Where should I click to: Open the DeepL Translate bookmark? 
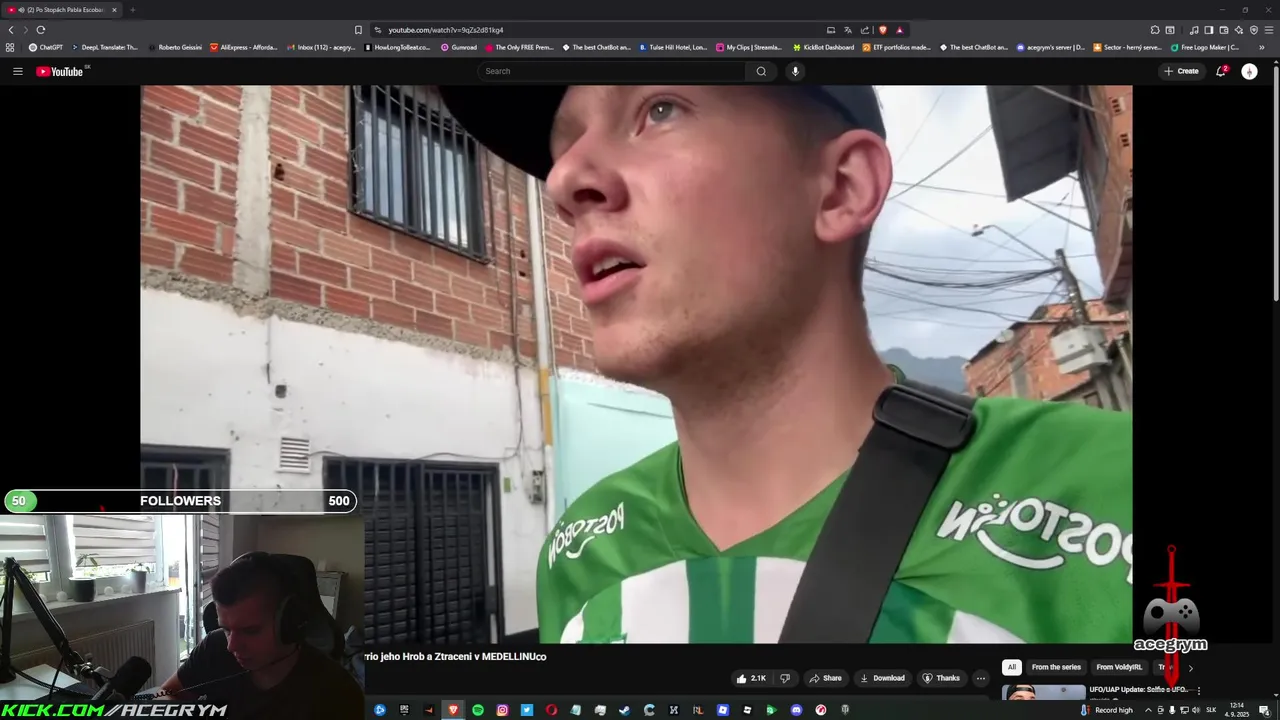pyautogui.click(x=104, y=47)
